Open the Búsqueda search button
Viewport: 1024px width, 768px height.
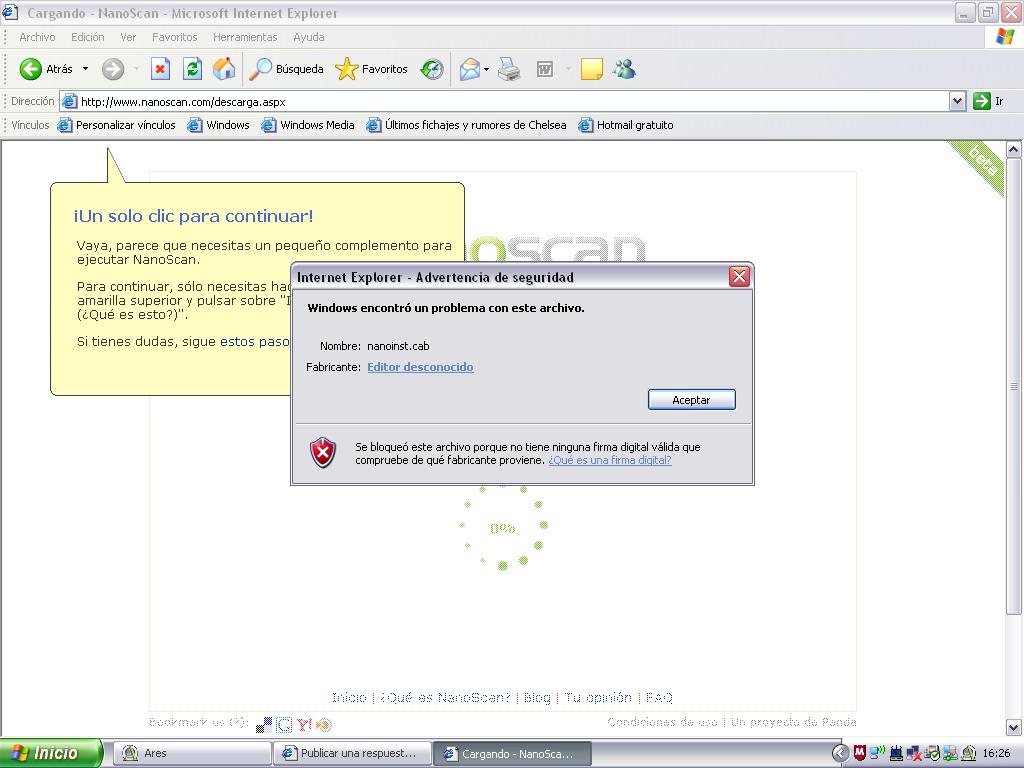click(x=287, y=69)
